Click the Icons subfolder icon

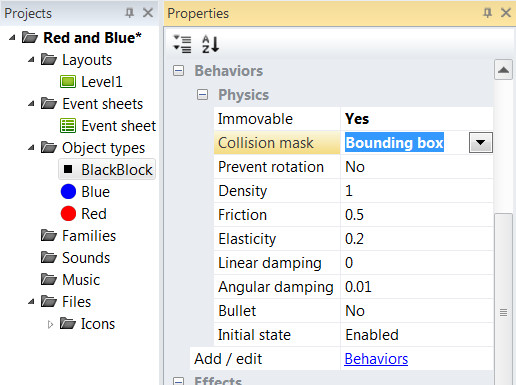pos(68,323)
